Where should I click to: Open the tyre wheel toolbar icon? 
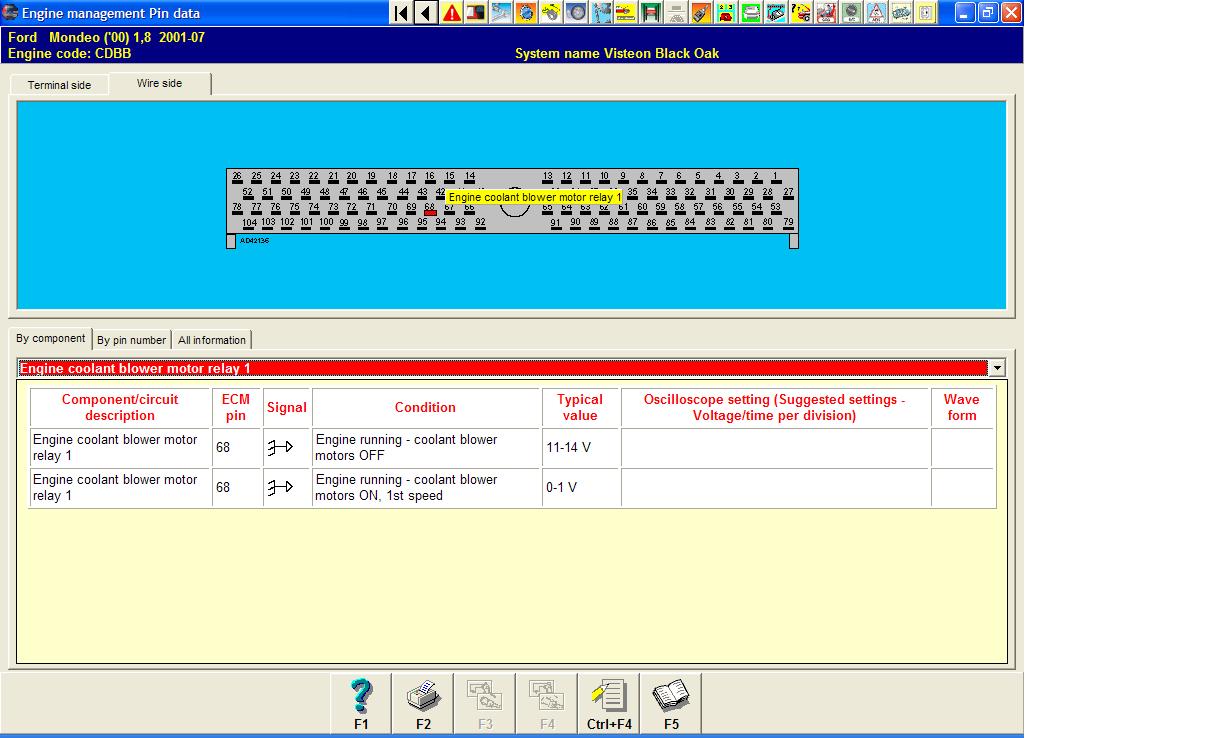pyautogui.click(x=576, y=13)
